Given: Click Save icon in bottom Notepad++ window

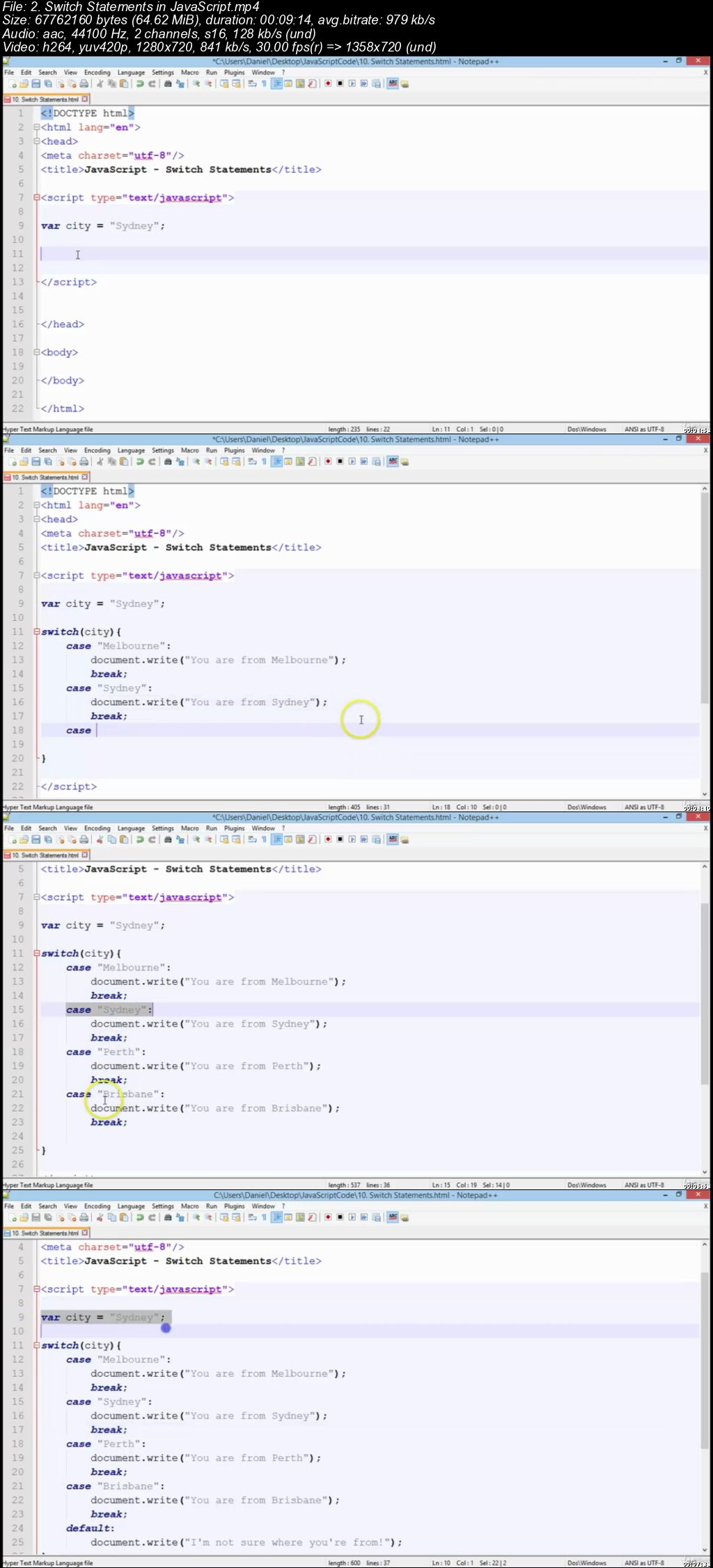Looking at the screenshot, I should tap(36, 1217).
